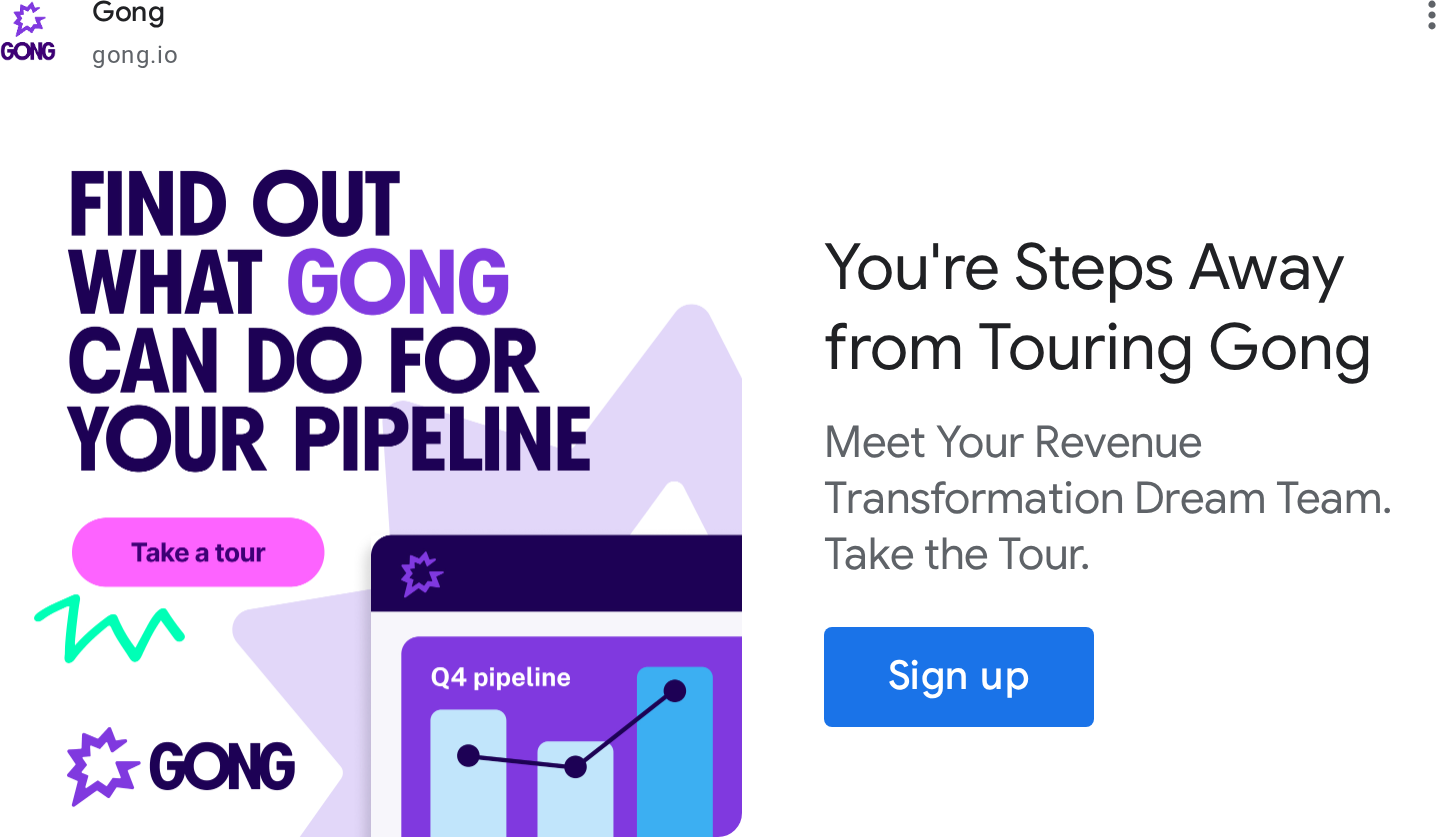Image resolution: width=1436 pixels, height=837 pixels.
Task: Select the first light-blue bar in the chart
Action: click(467, 790)
